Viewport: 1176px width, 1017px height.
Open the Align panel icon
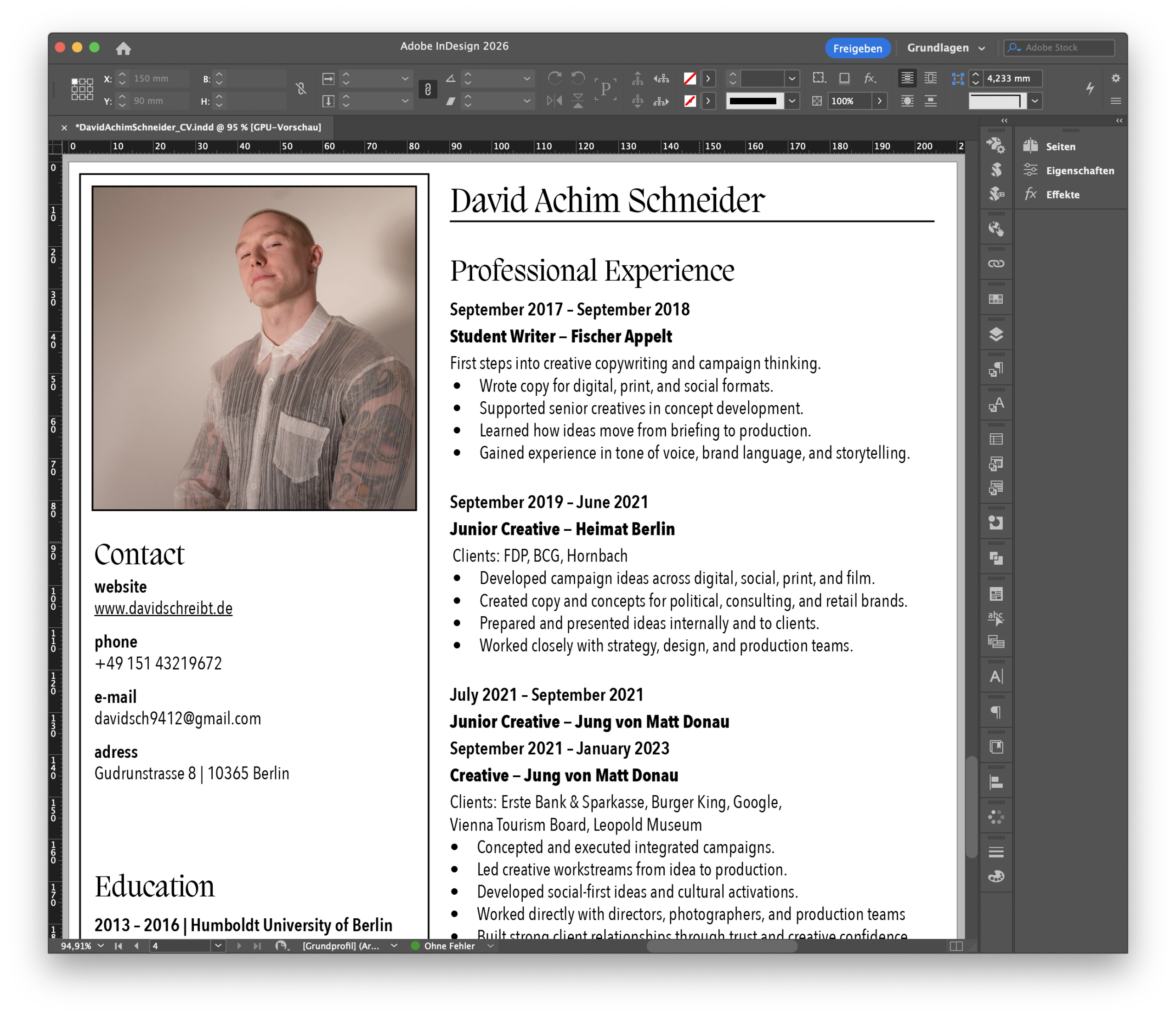click(995, 783)
